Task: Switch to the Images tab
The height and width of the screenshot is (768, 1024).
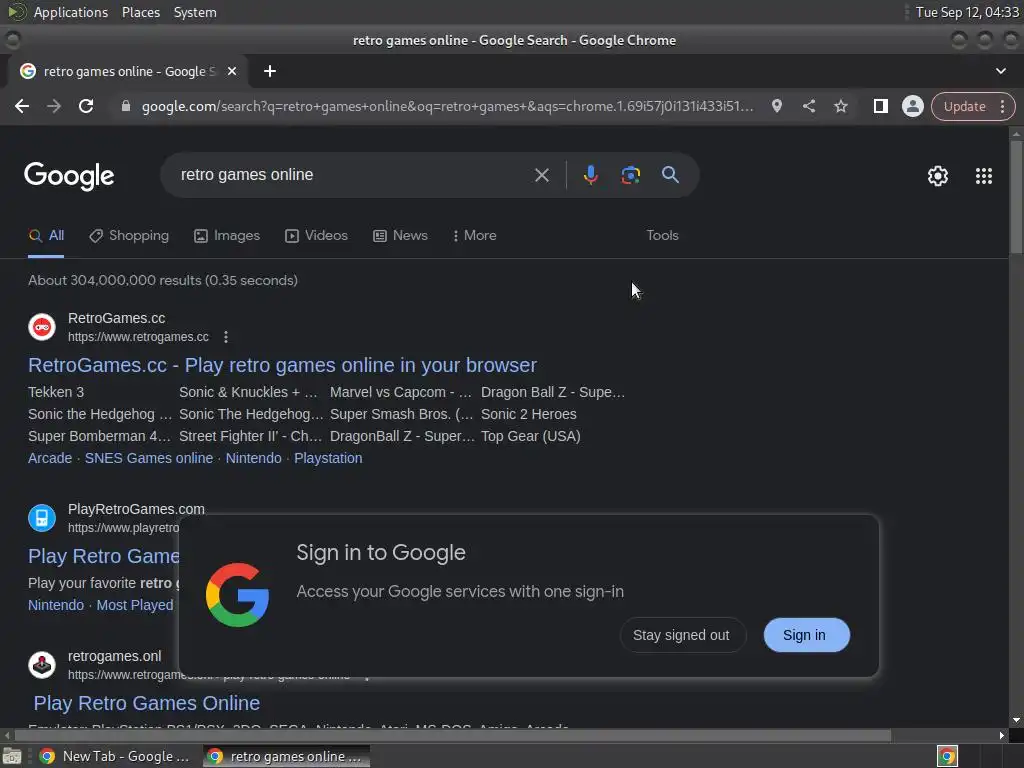Action: click(x=227, y=236)
